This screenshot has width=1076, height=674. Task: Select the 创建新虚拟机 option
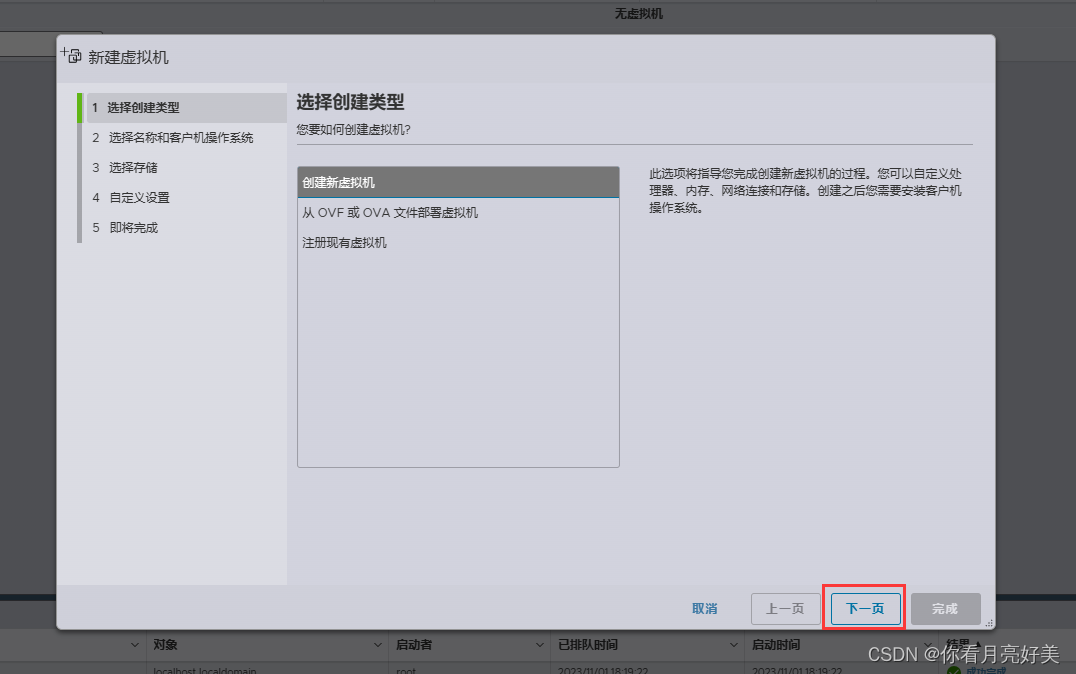click(x=458, y=183)
